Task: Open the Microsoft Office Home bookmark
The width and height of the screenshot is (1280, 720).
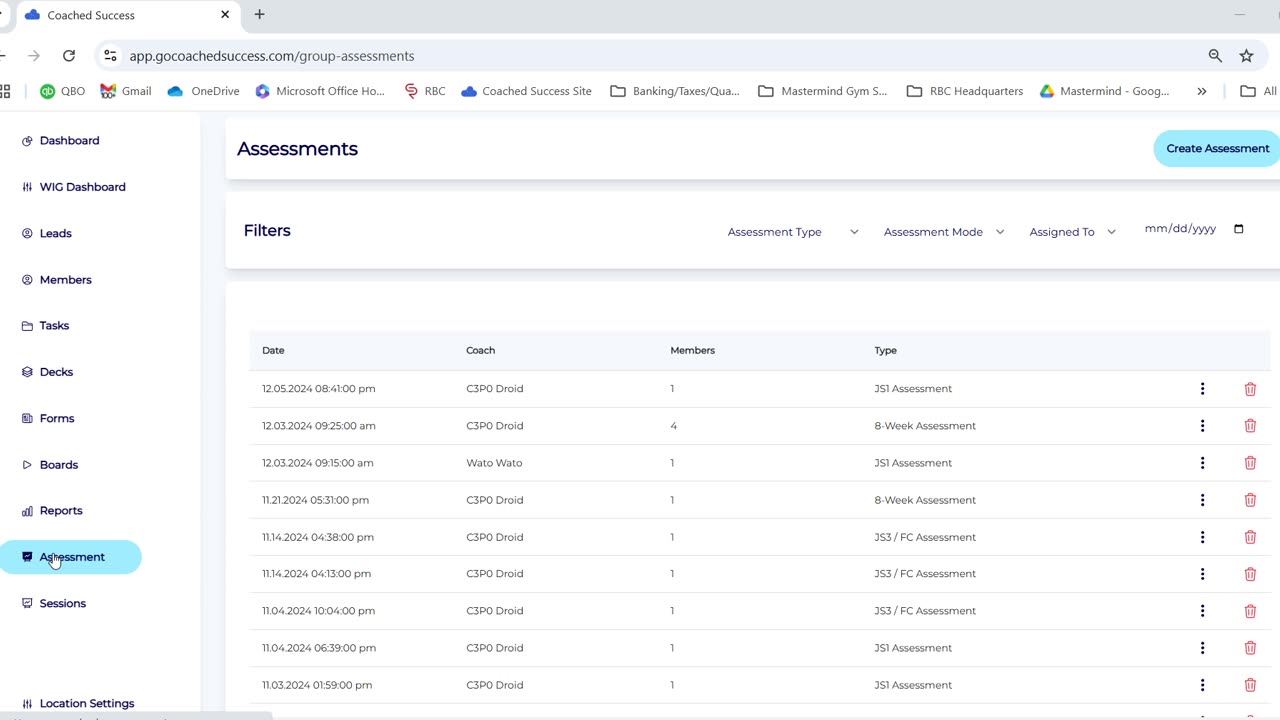Action: pyautogui.click(x=320, y=91)
